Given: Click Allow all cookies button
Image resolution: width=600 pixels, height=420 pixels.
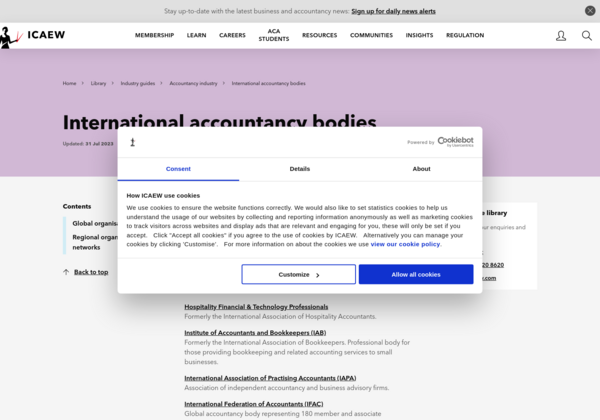Looking at the screenshot, I should click(416, 274).
